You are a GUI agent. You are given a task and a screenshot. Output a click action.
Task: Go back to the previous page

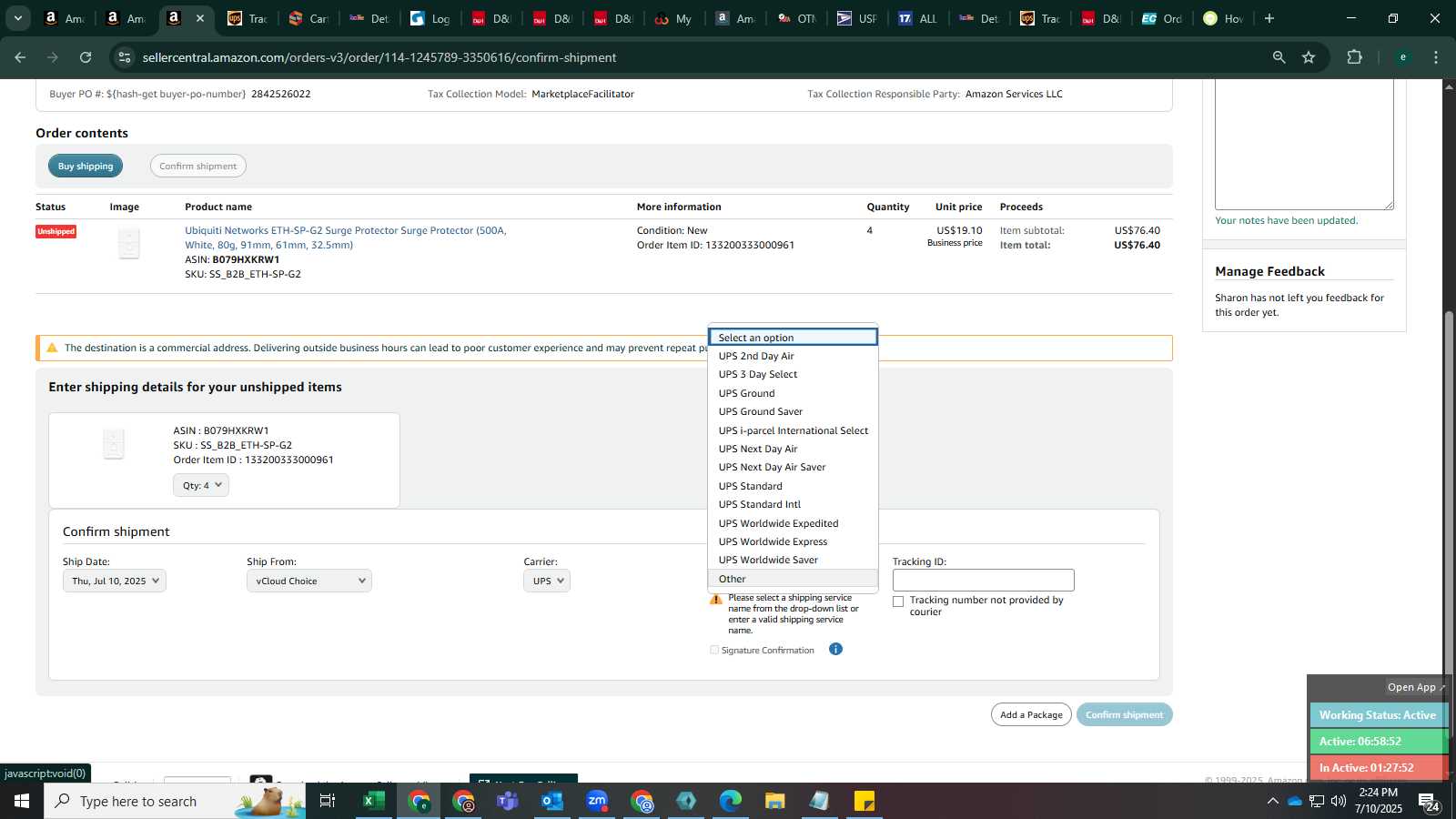coord(20,57)
